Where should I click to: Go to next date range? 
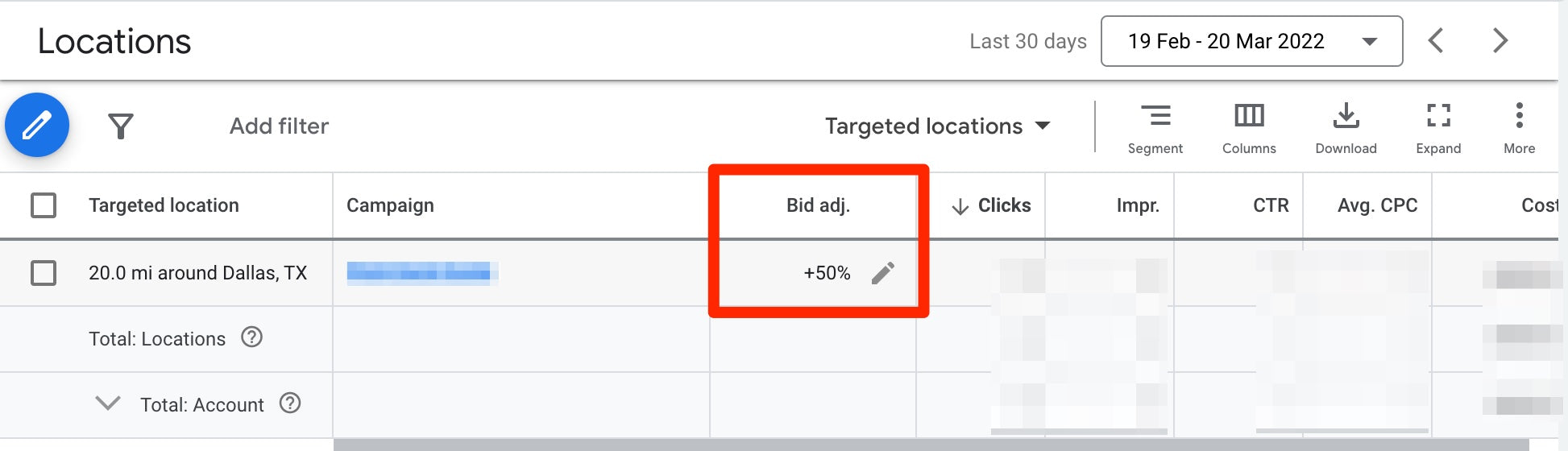click(x=1500, y=40)
